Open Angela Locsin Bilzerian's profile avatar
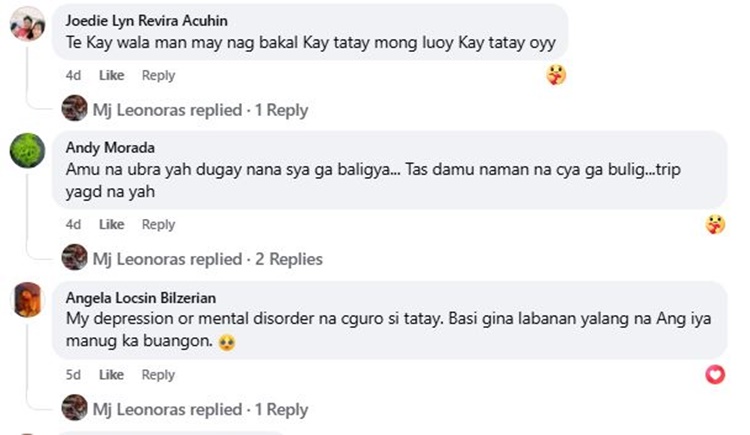Image resolution: width=750 pixels, height=435 pixels. (27, 300)
